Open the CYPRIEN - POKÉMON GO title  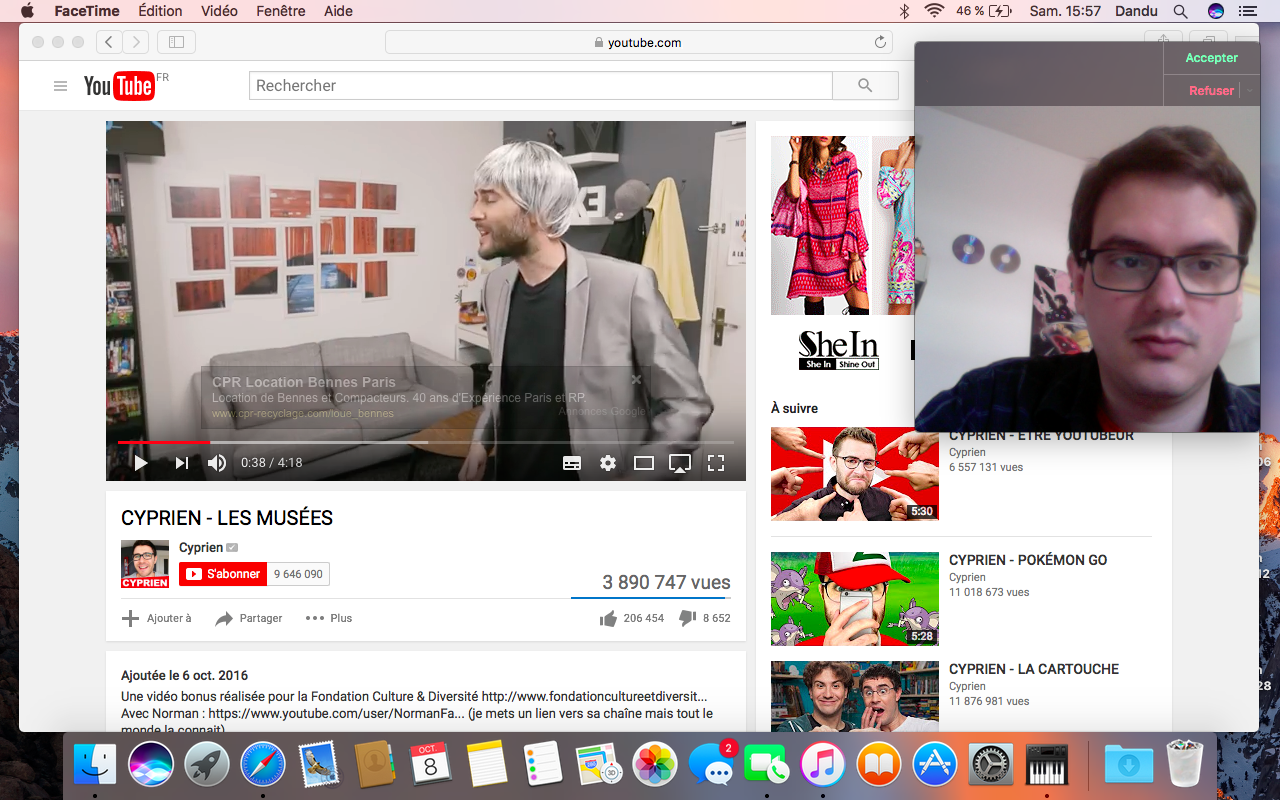1028,560
